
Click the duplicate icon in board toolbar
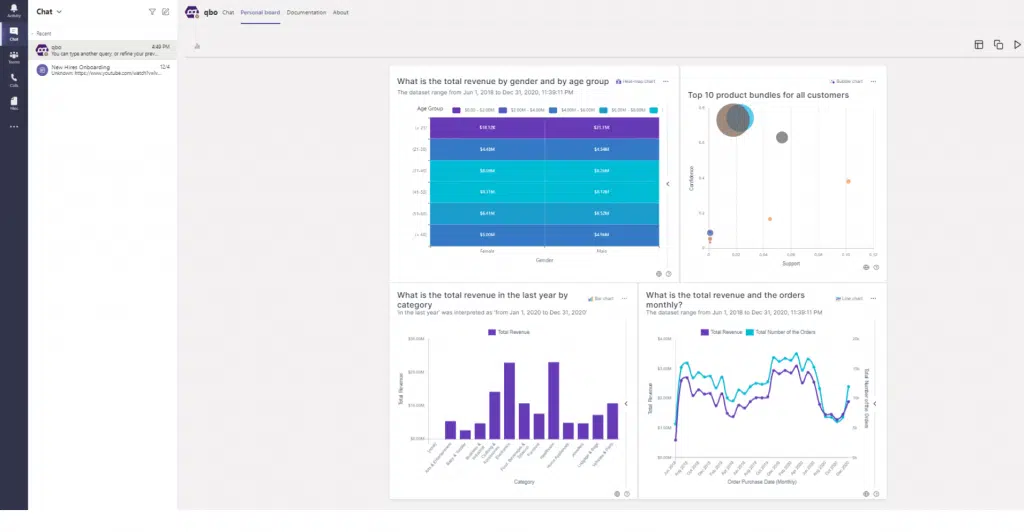(x=998, y=45)
